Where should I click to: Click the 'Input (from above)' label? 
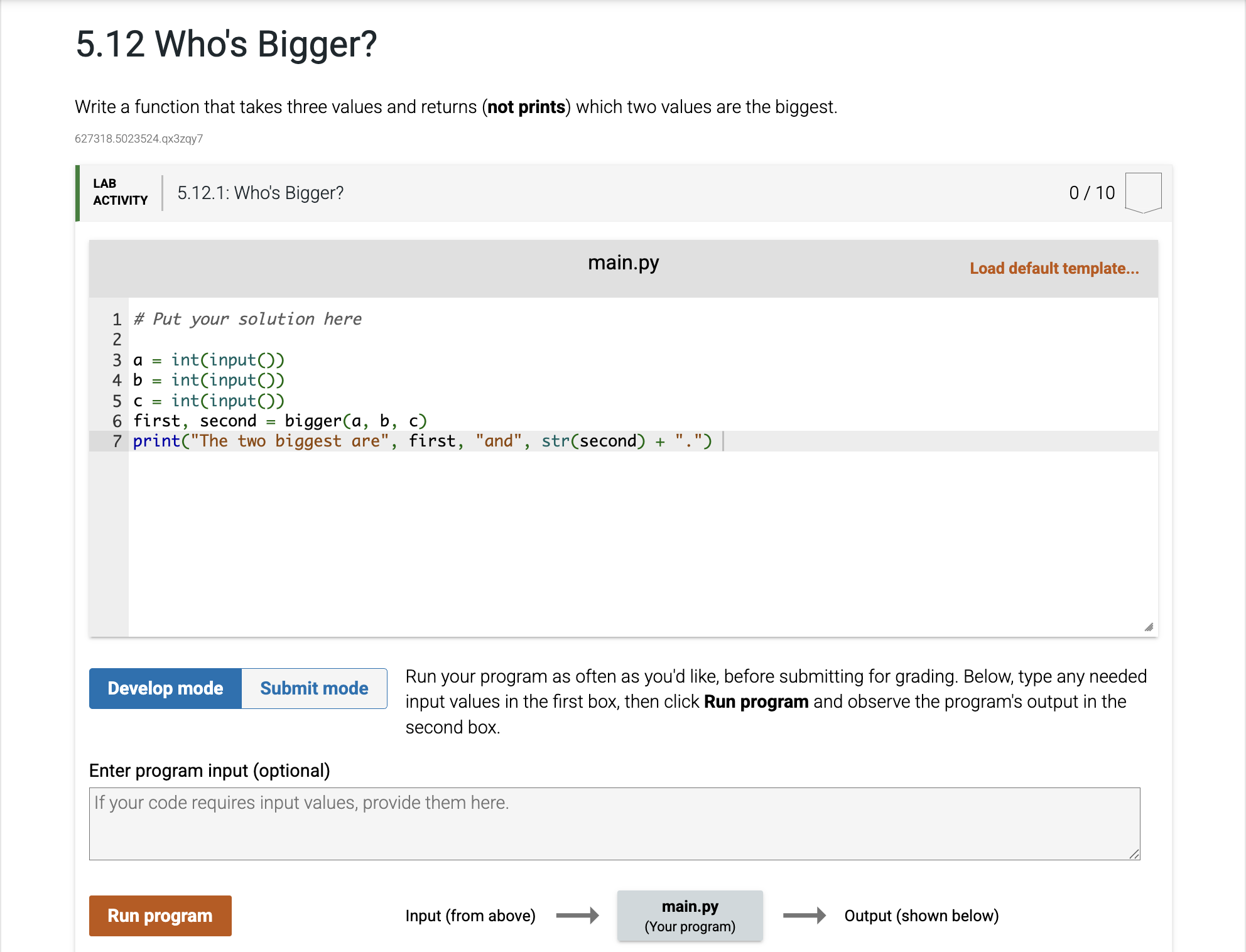point(470,916)
